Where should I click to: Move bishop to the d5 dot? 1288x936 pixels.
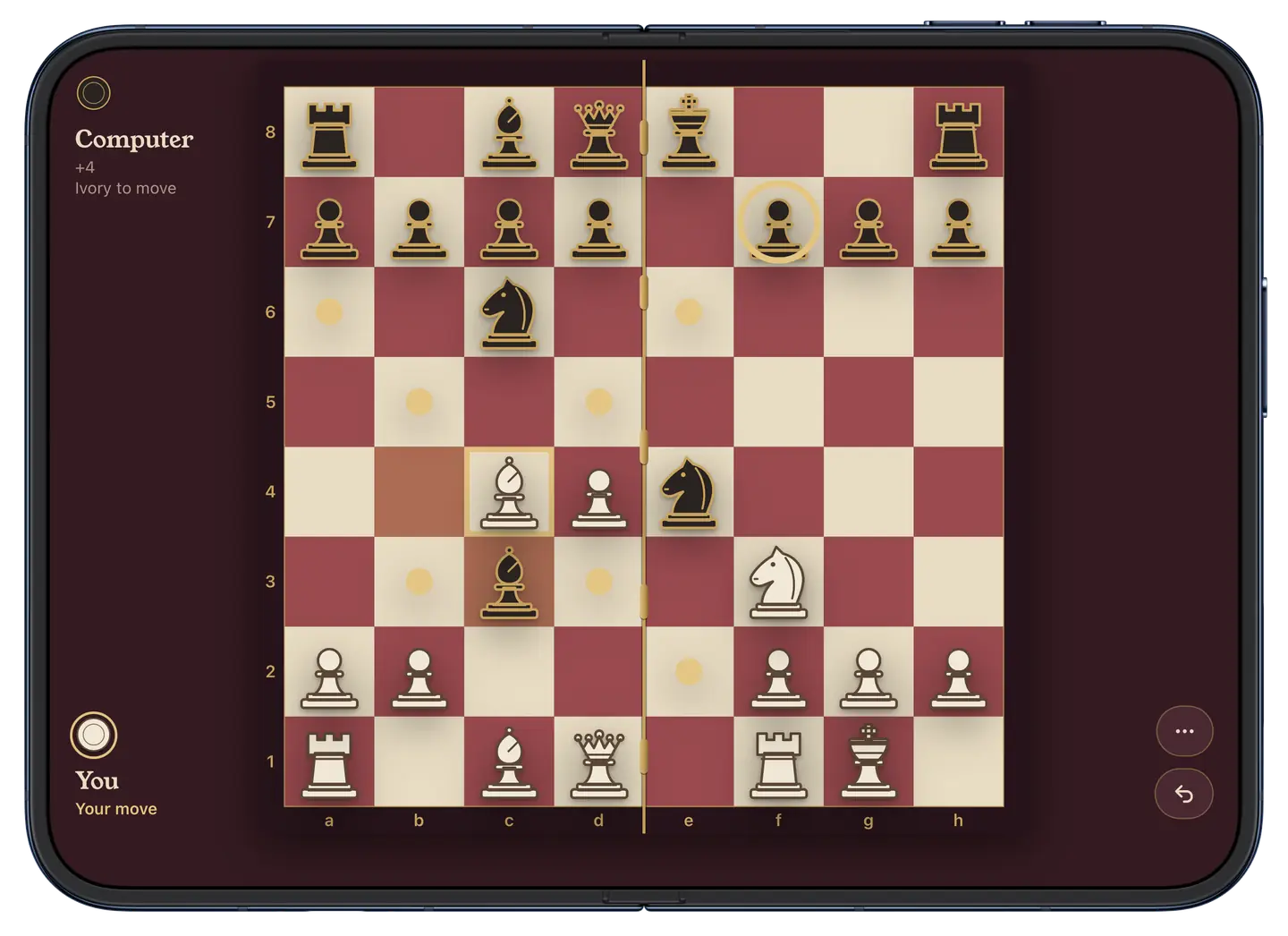point(598,402)
